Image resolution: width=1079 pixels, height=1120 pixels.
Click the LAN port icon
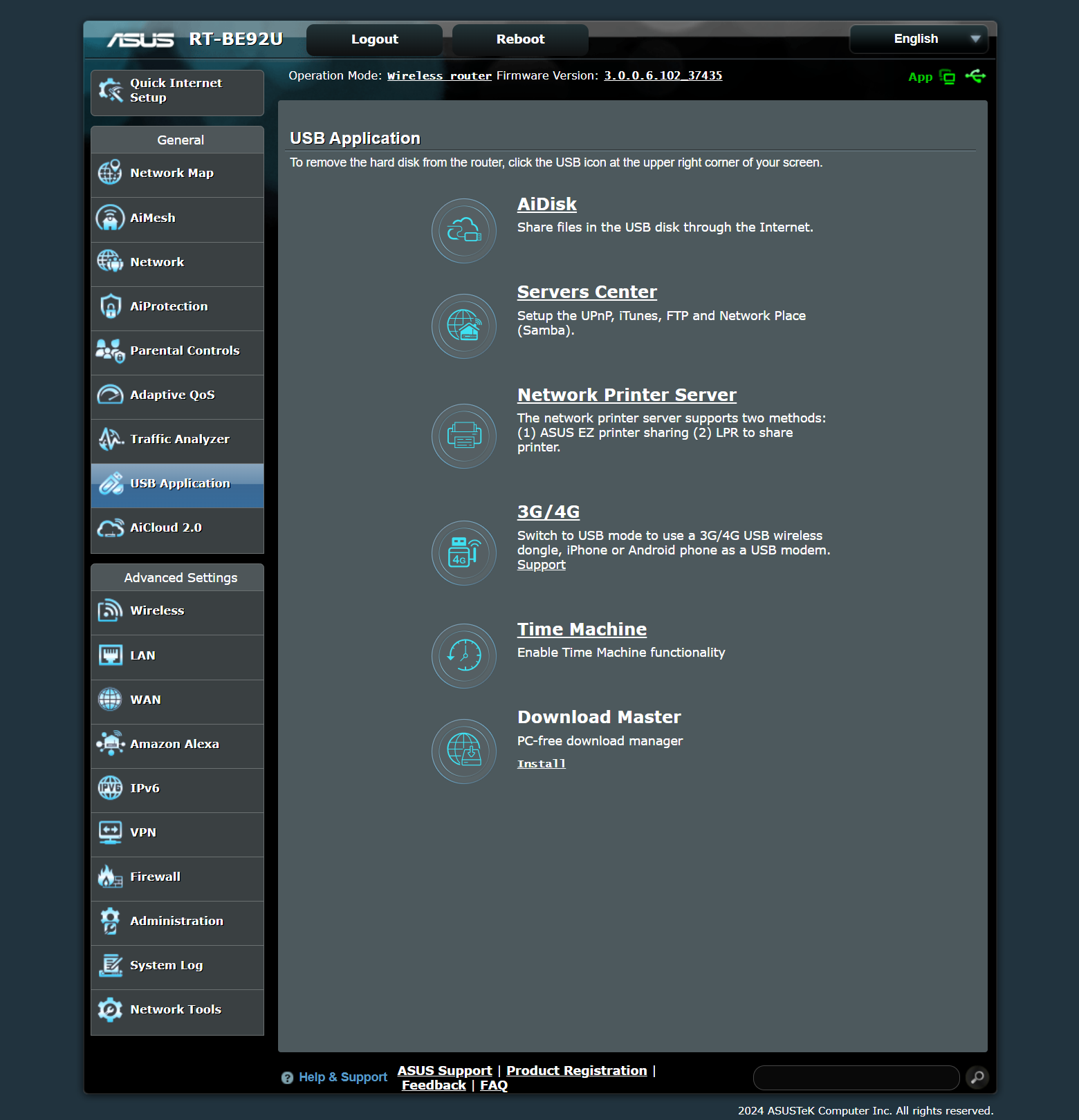tap(110, 655)
